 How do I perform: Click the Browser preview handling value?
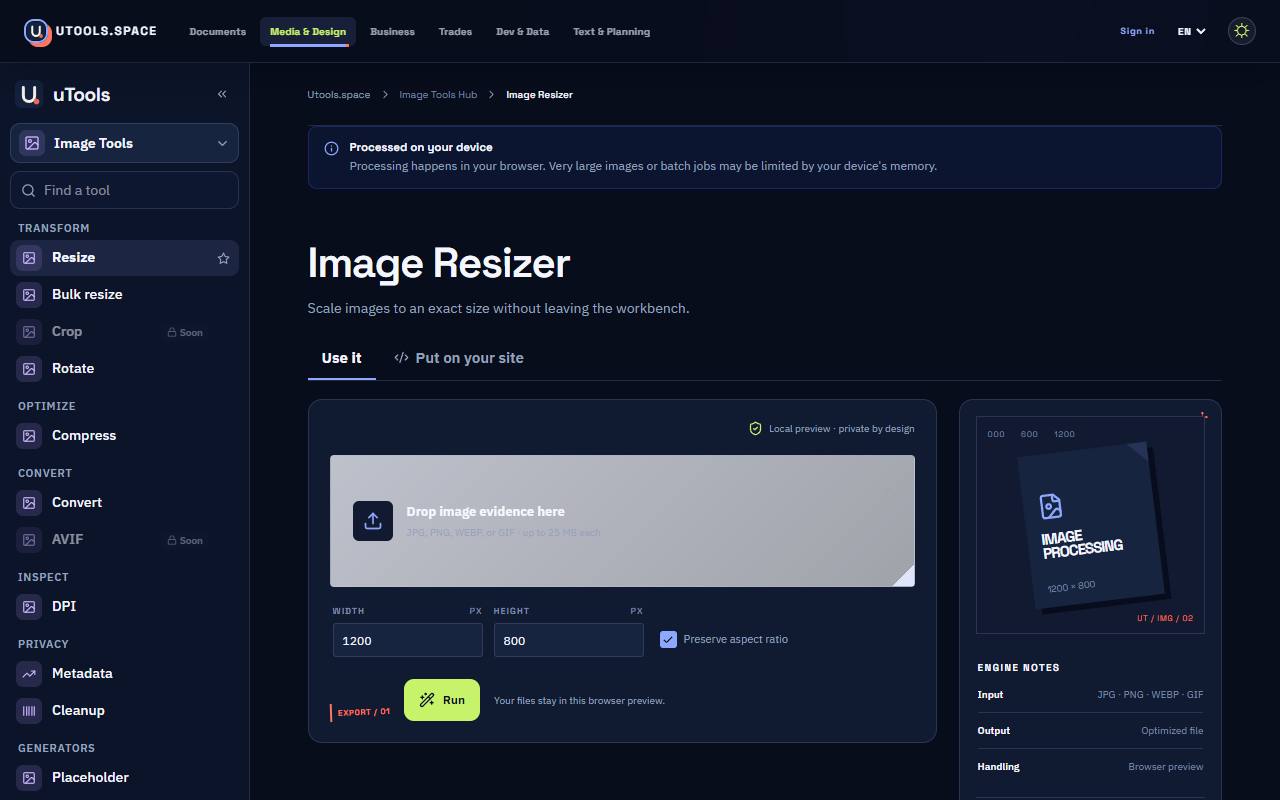pyautogui.click(x=1166, y=766)
